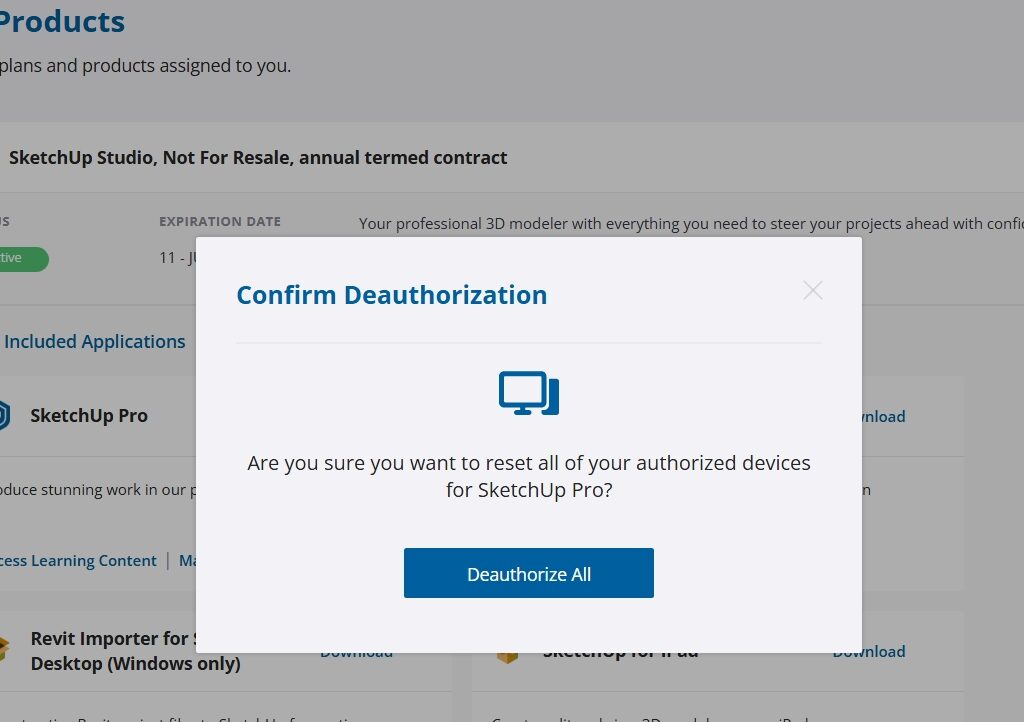Select the SketchUp Studio plan title

pos(257,158)
